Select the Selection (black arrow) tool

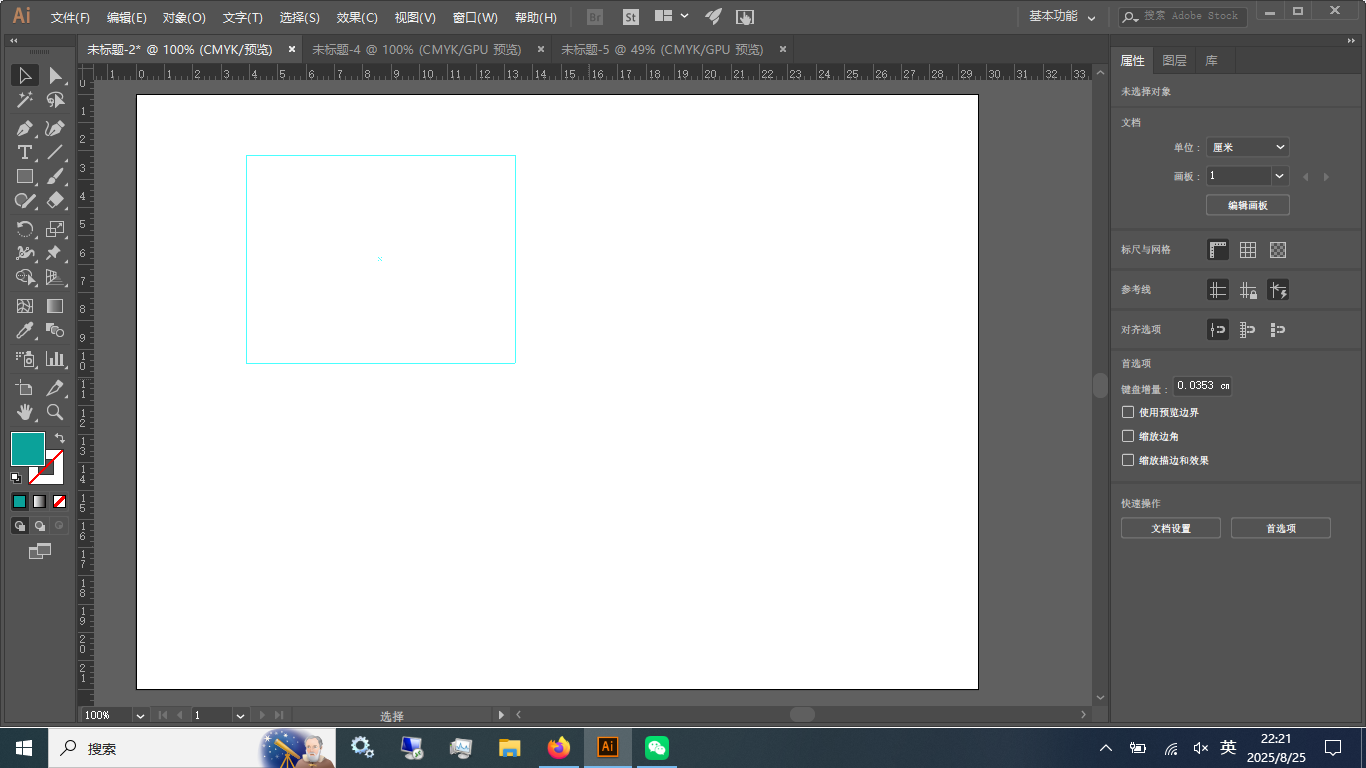(25, 76)
